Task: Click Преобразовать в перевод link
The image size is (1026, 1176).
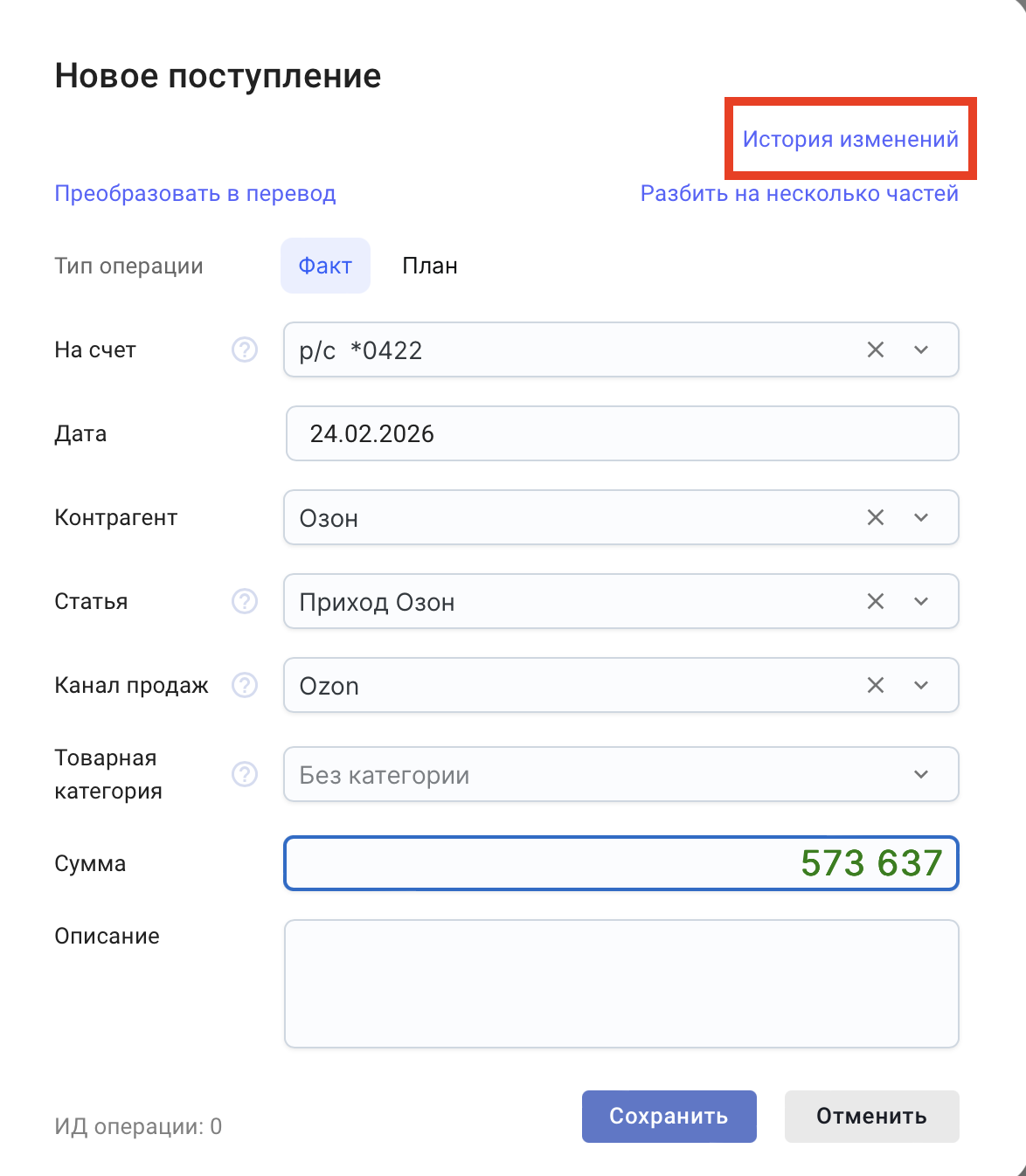Action: (195, 194)
